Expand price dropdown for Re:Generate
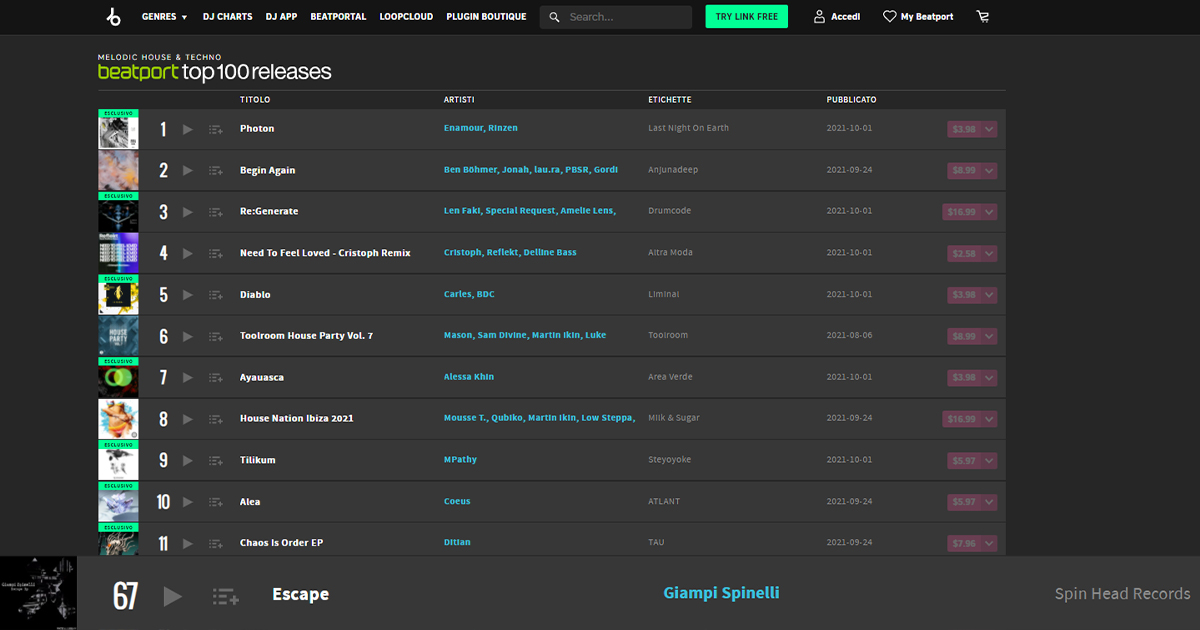This screenshot has width=1200, height=630. [989, 212]
